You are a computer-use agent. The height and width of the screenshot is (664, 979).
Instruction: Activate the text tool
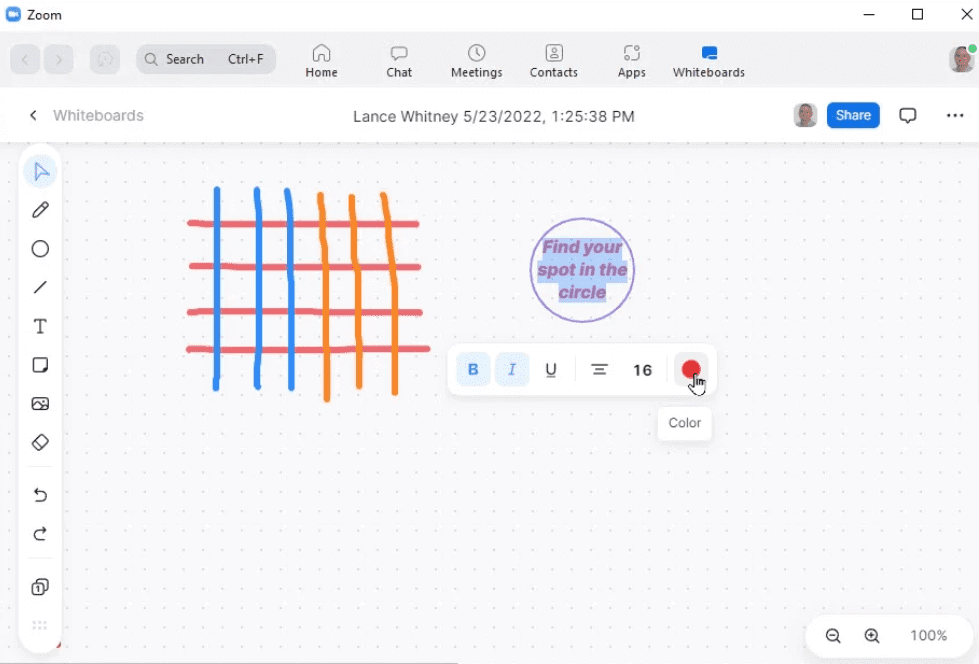(41, 326)
